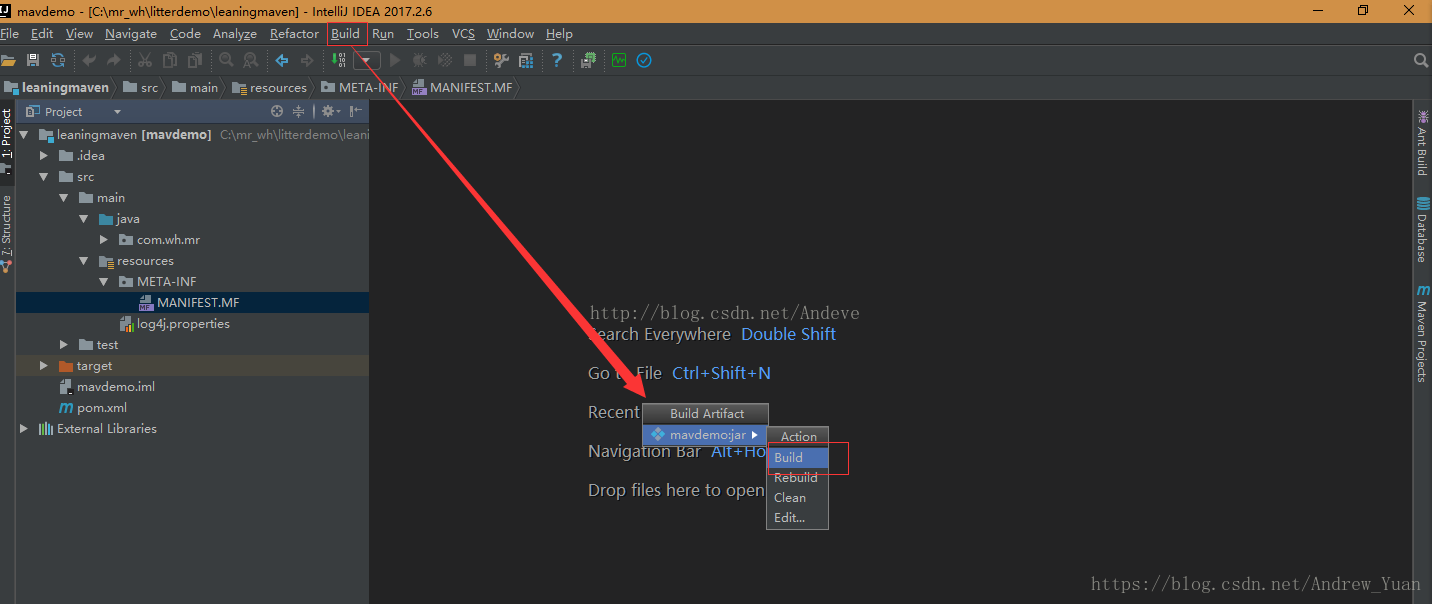This screenshot has width=1432, height=604.
Task: Choose Rebuild in the Action submenu
Action: [x=797, y=477]
